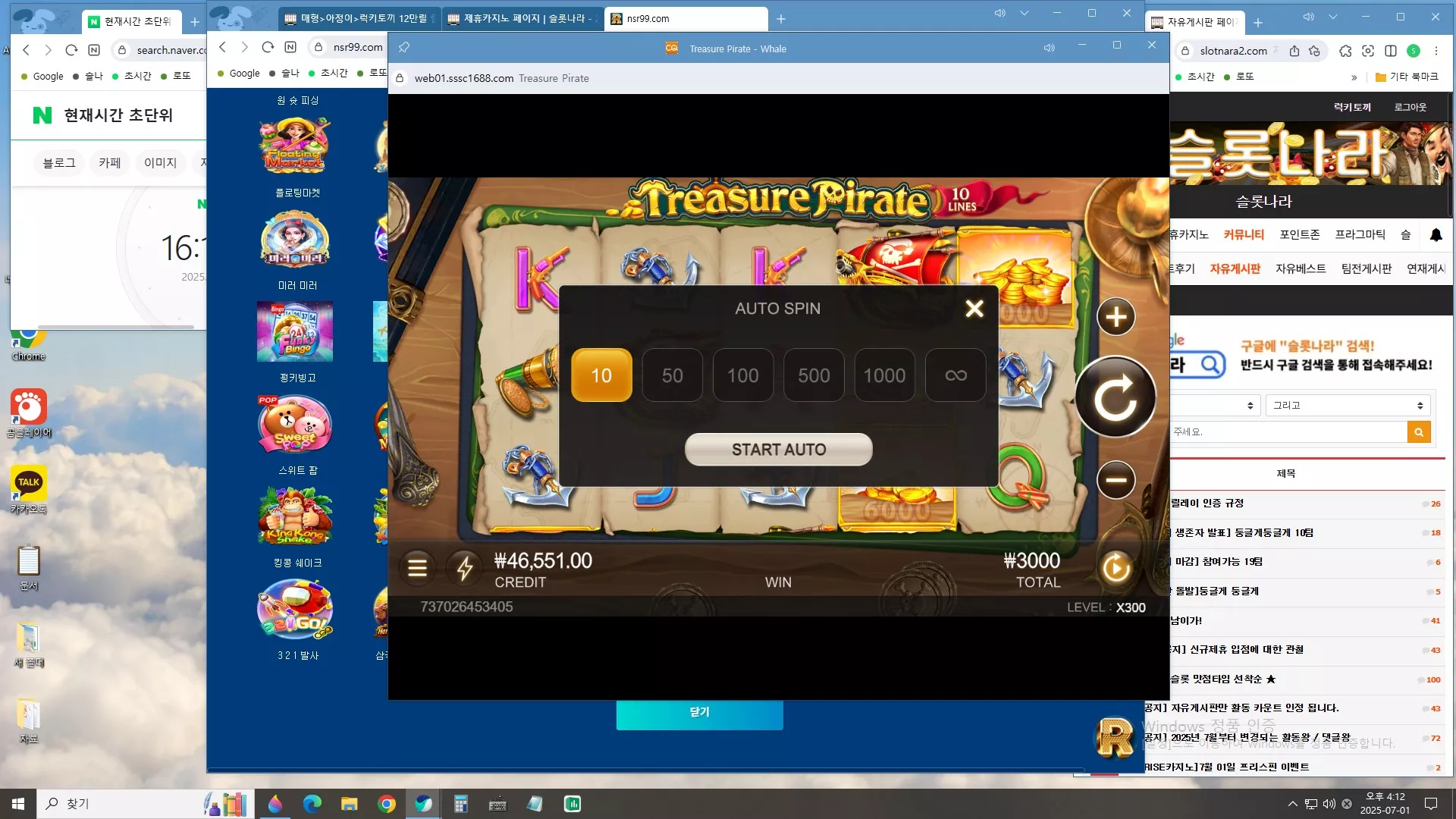Switch to 제휴카지노 페이지 슬롯나라 tab
1456x819 pixels.
click(x=521, y=19)
